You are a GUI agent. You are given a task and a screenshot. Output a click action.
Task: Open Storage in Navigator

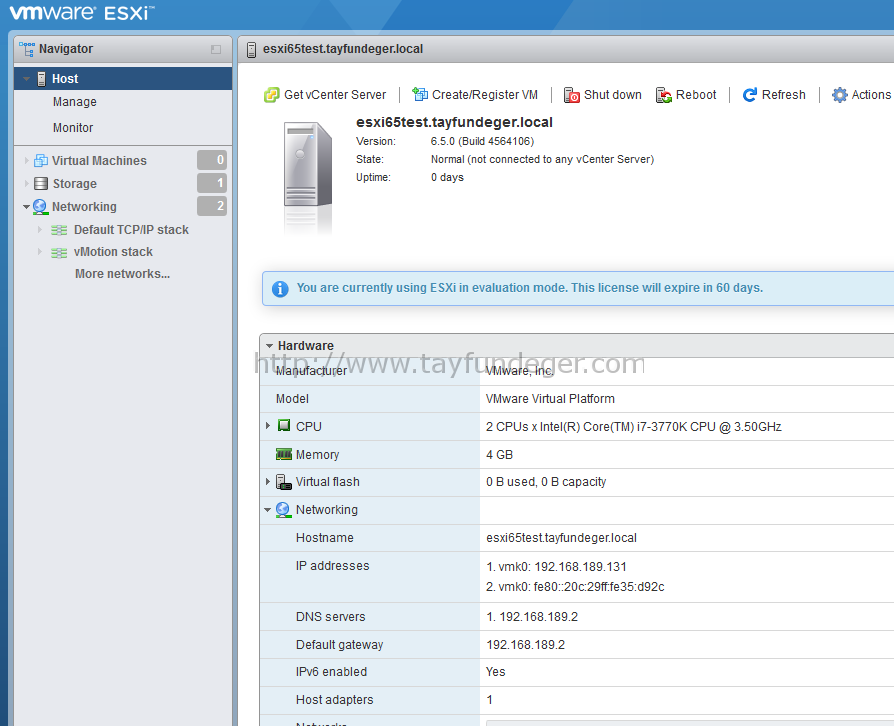[x=75, y=184]
